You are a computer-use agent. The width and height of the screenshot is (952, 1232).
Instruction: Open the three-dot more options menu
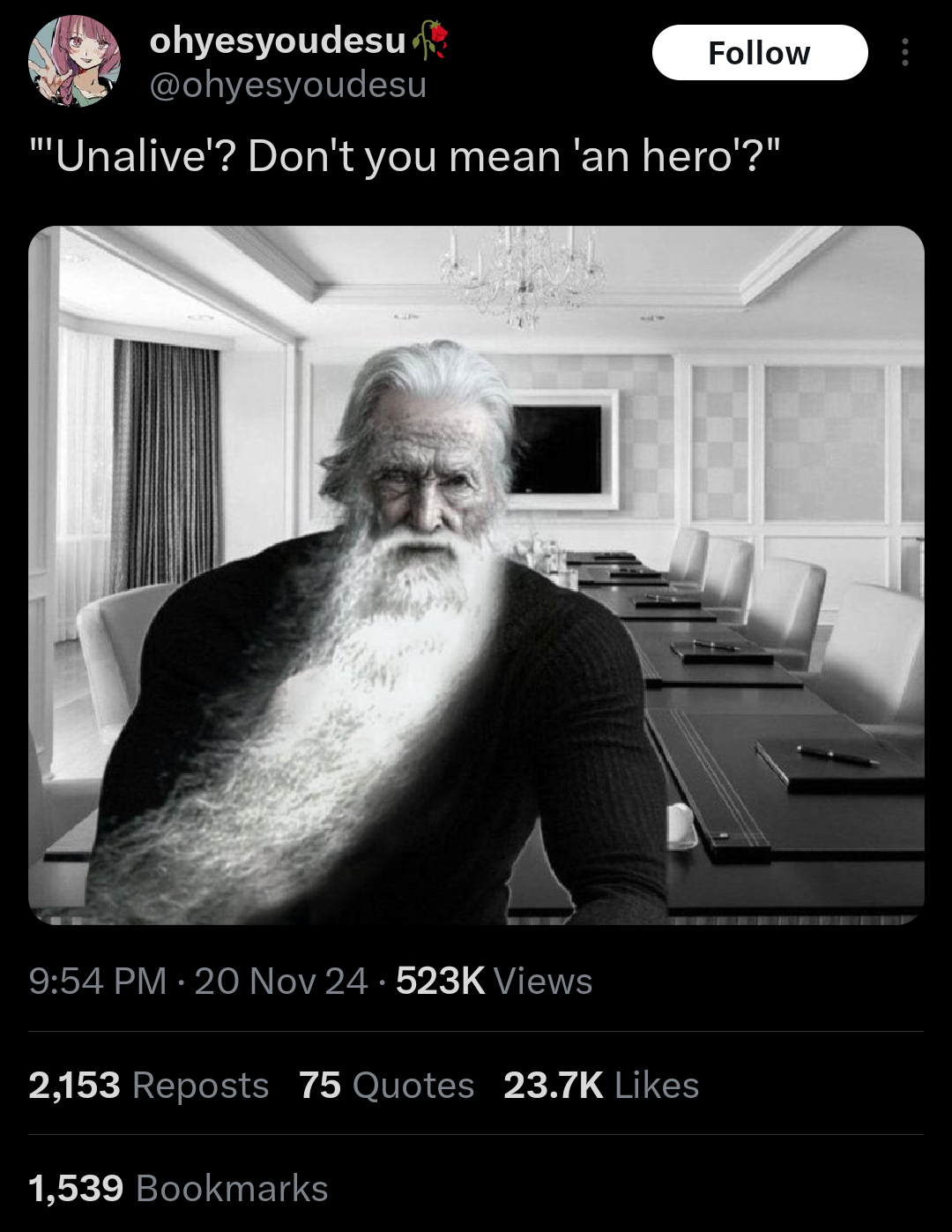(x=904, y=53)
